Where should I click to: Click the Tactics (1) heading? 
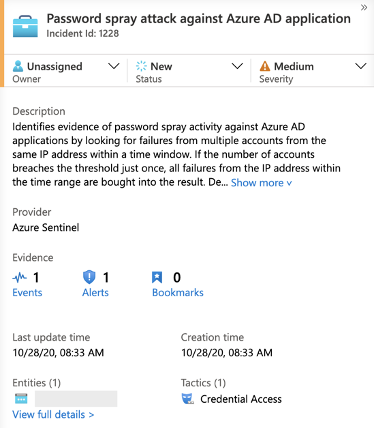(x=203, y=383)
